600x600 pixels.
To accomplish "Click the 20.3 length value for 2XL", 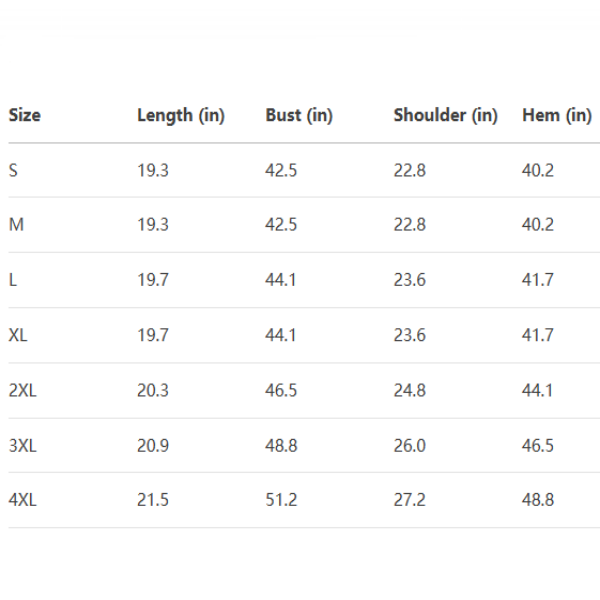I will coord(153,390).
